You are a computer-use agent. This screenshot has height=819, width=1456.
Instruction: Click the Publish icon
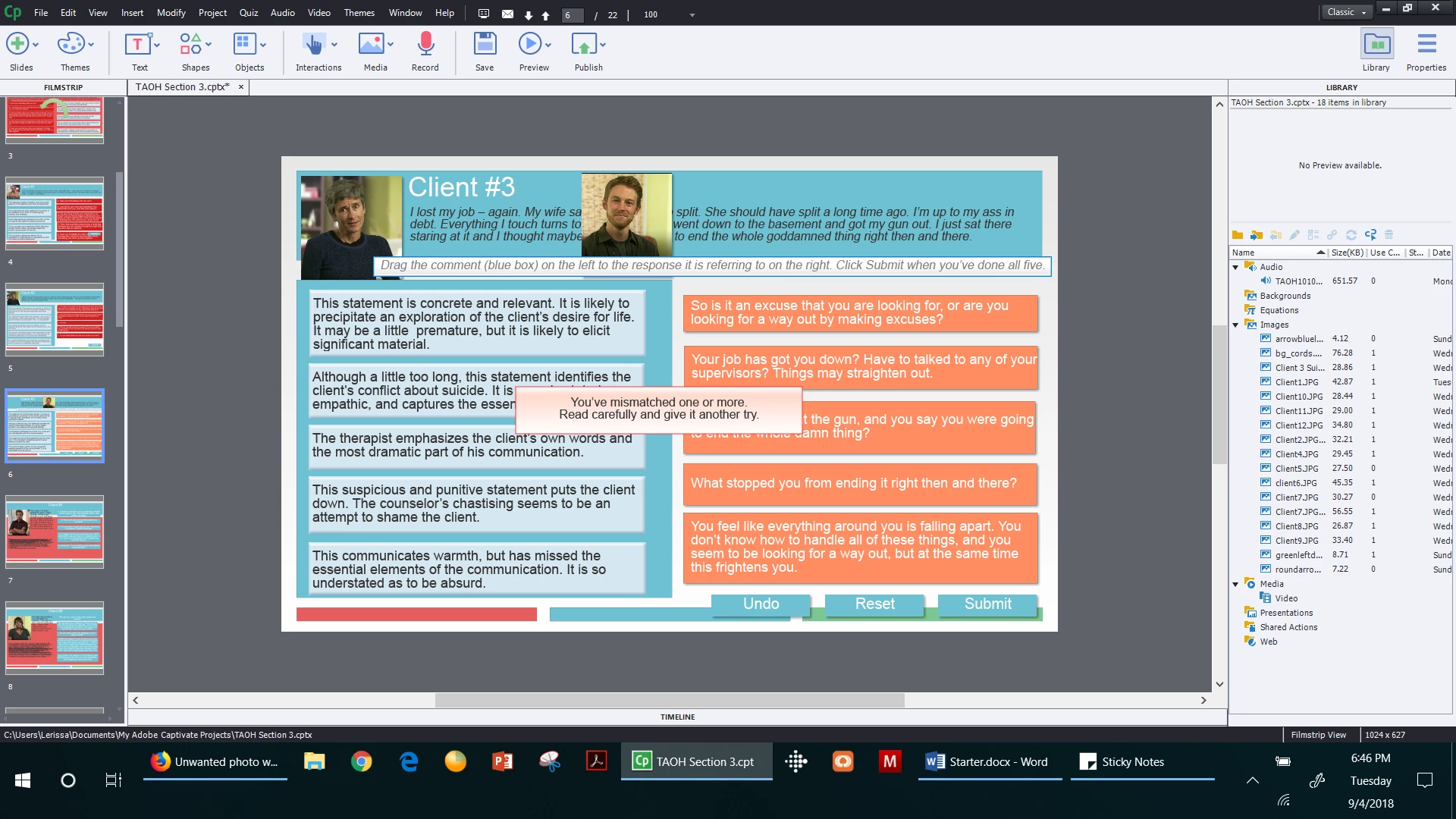(583, 45)
